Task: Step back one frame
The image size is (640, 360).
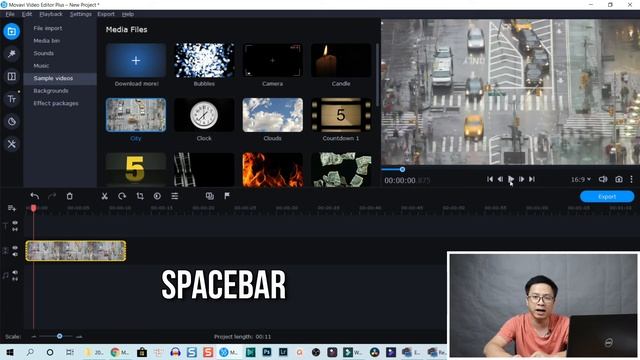Action: 500,179
